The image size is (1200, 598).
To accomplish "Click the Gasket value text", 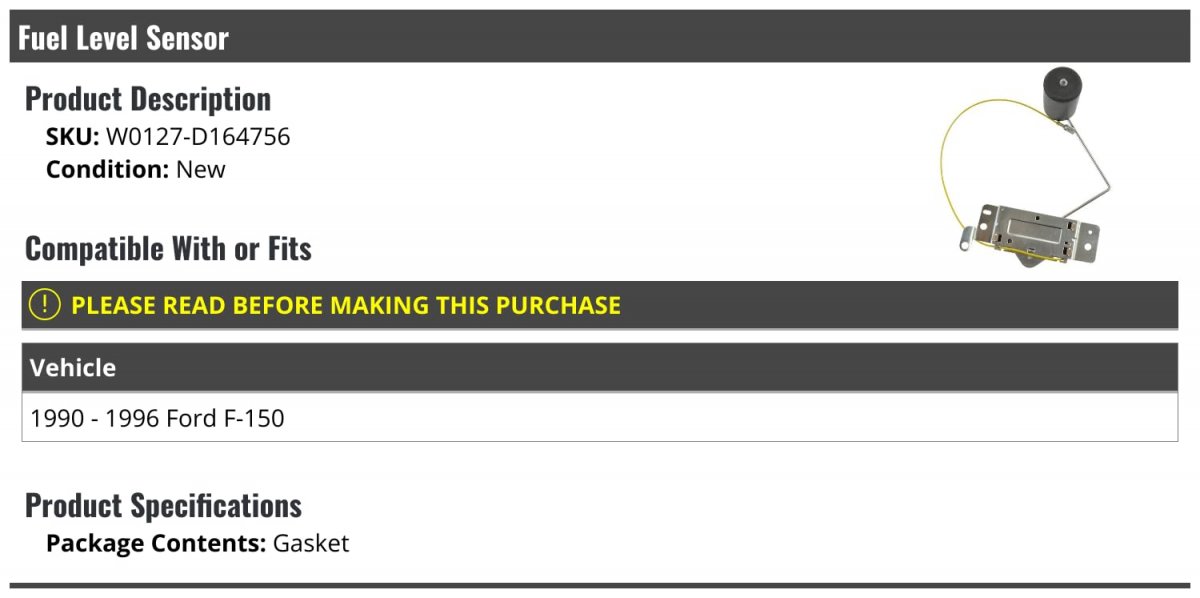I will (311, 544).
